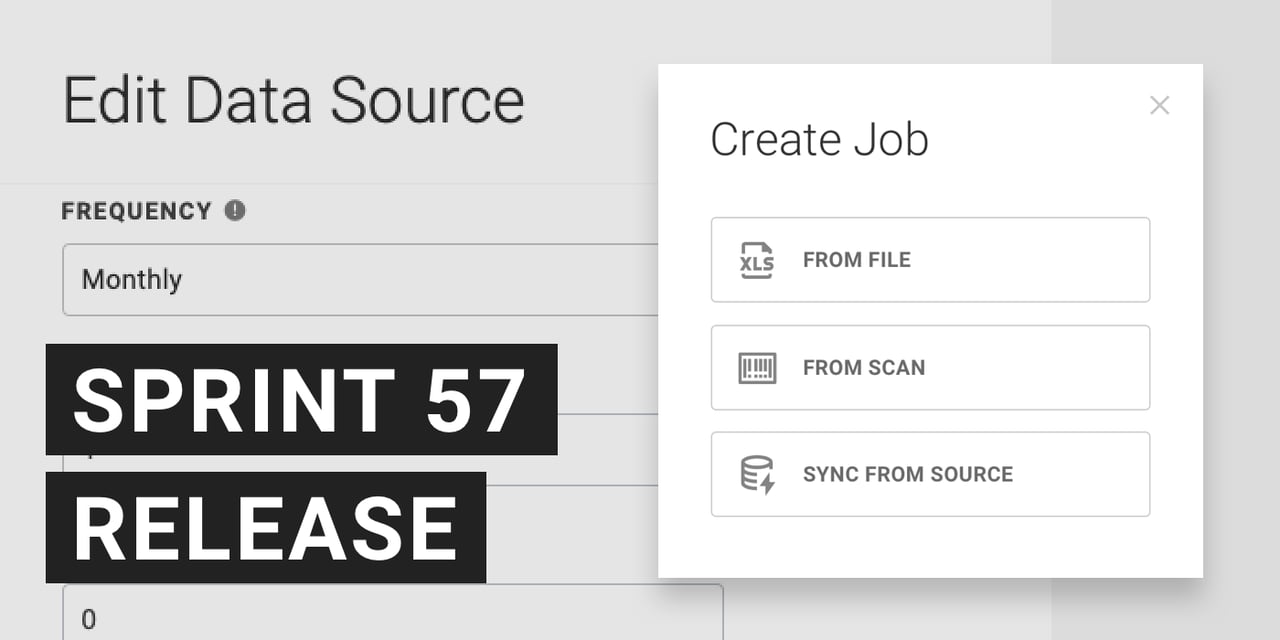Click the barcode scan icon
Image resolution: width=1280 pixels, height=640 pixels.
click(x=756, y=368)
